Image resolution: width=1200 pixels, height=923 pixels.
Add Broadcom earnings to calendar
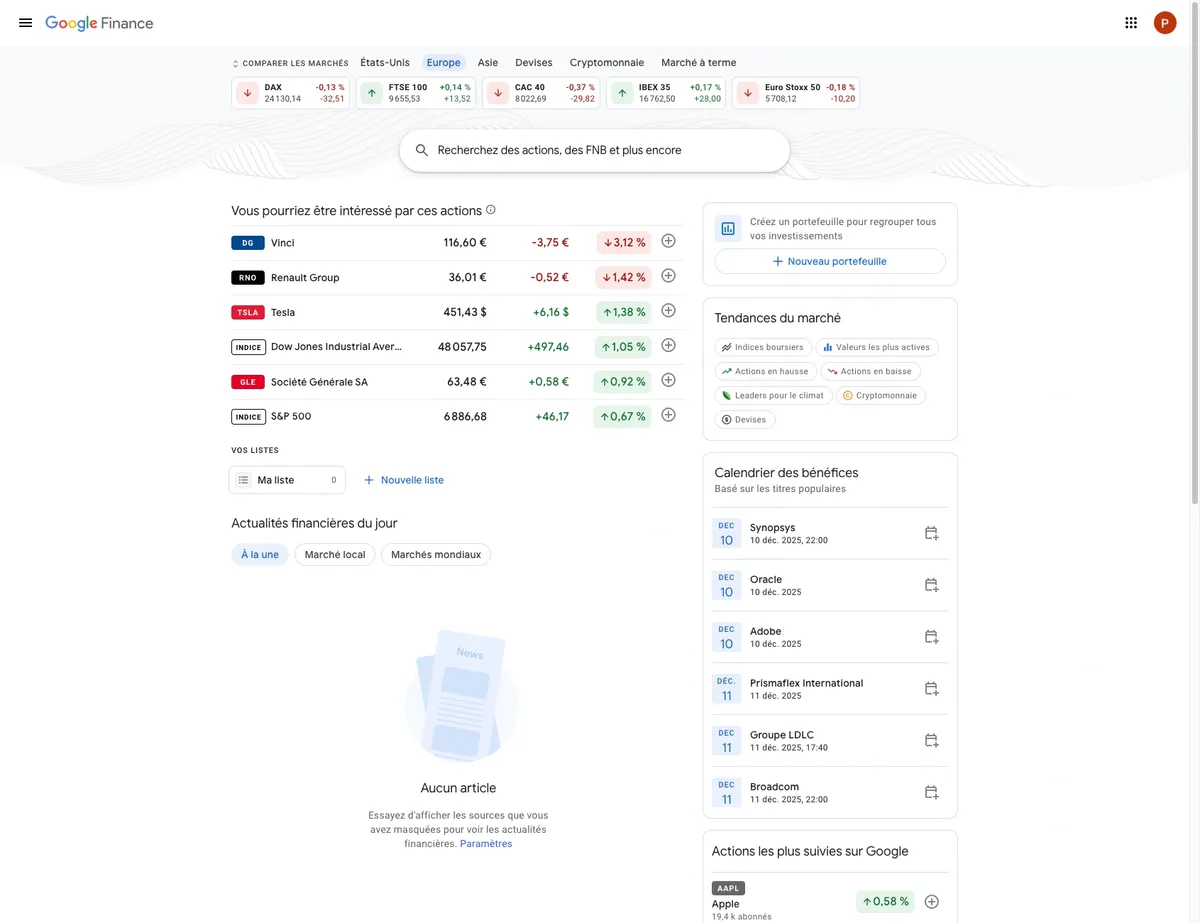[931, 793]
